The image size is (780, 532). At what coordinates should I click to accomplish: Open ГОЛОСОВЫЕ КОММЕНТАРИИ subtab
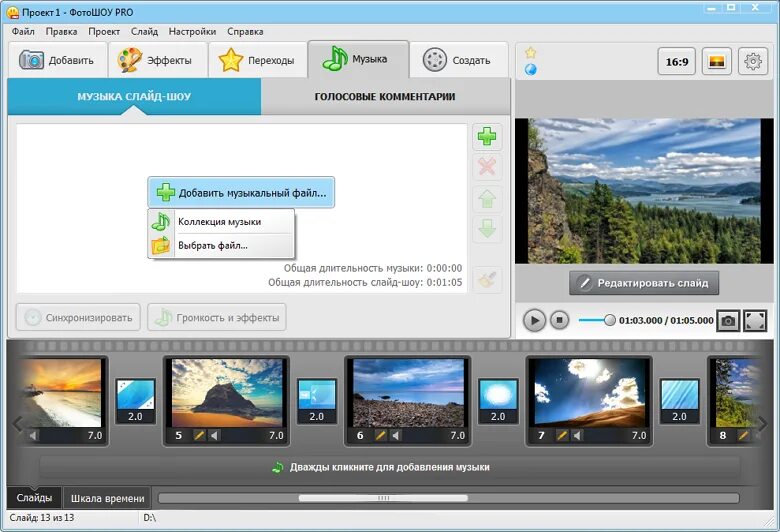pyautogui.click(x=385, y=97)
